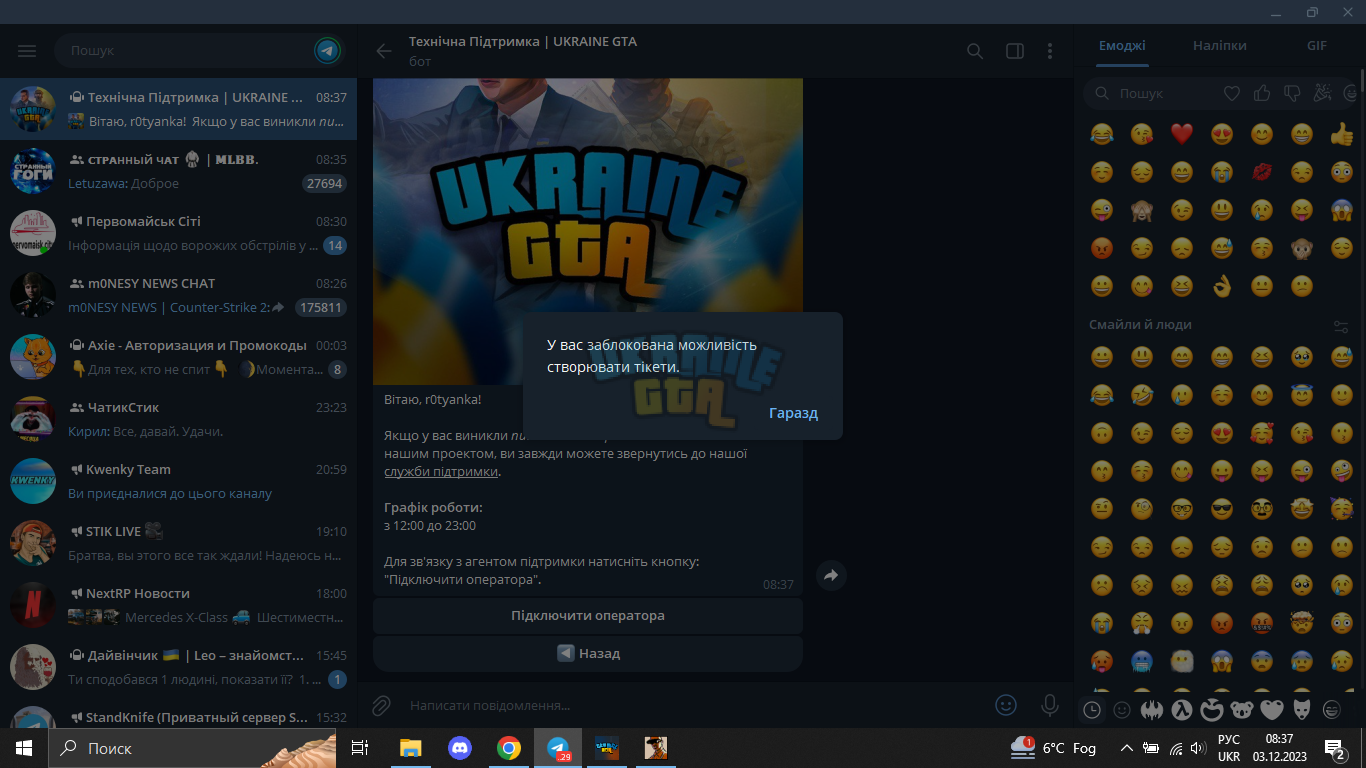Follow the служби підтримки link
This screenshot has width=1366, height=768.
(441, 472)
